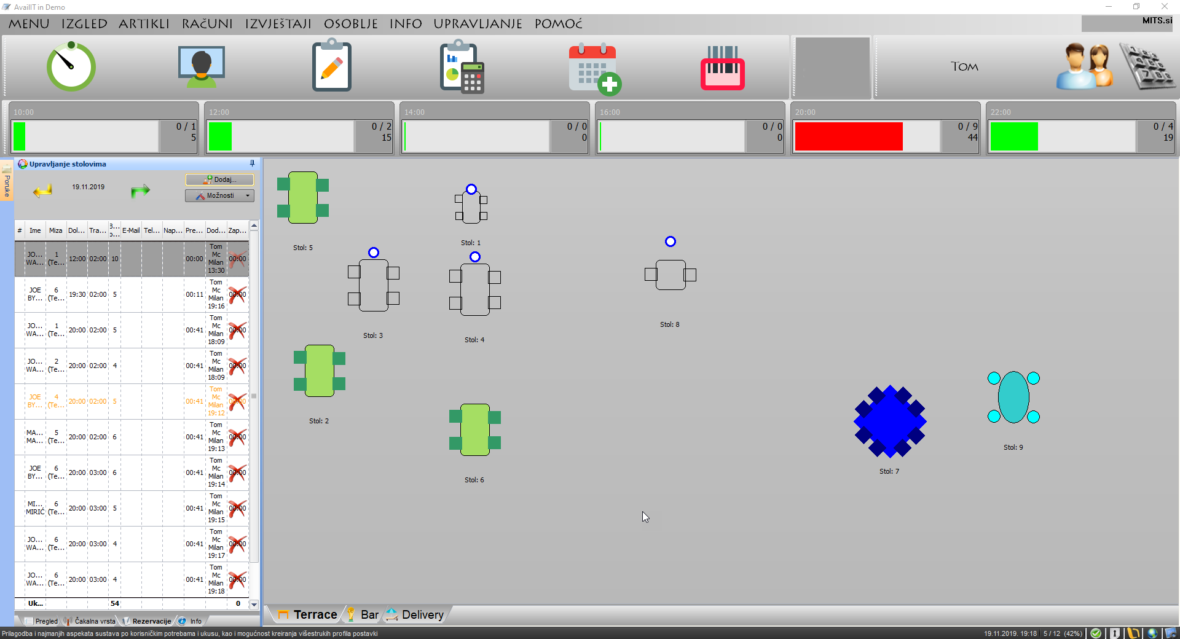The height and width of the screenshot is (639, 1180).
Task: Click the Dodaj... button
Action: click(x=219, y=179)
